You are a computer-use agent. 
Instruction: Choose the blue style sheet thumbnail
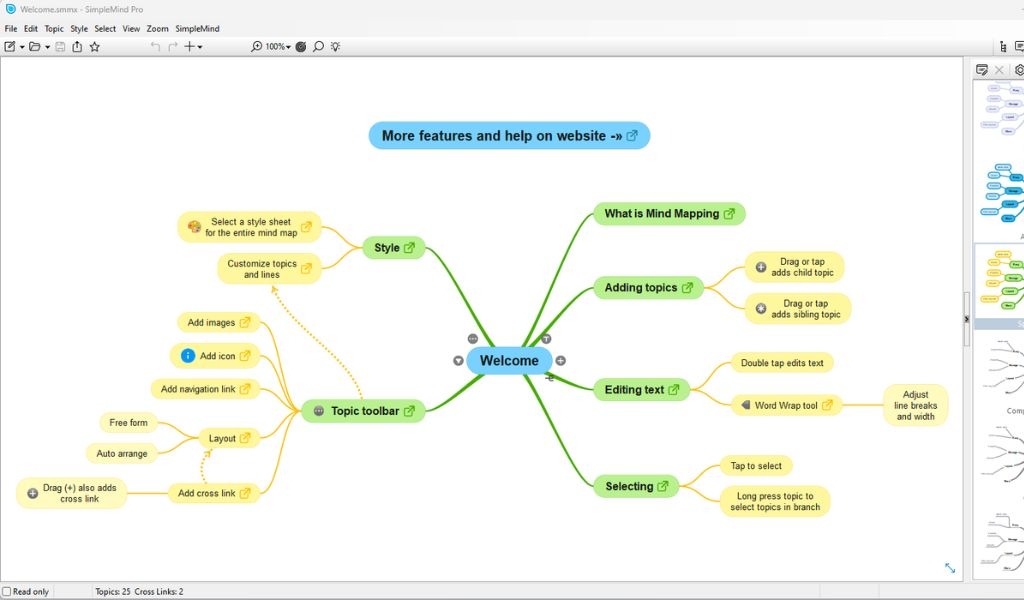click(1004, 193)
